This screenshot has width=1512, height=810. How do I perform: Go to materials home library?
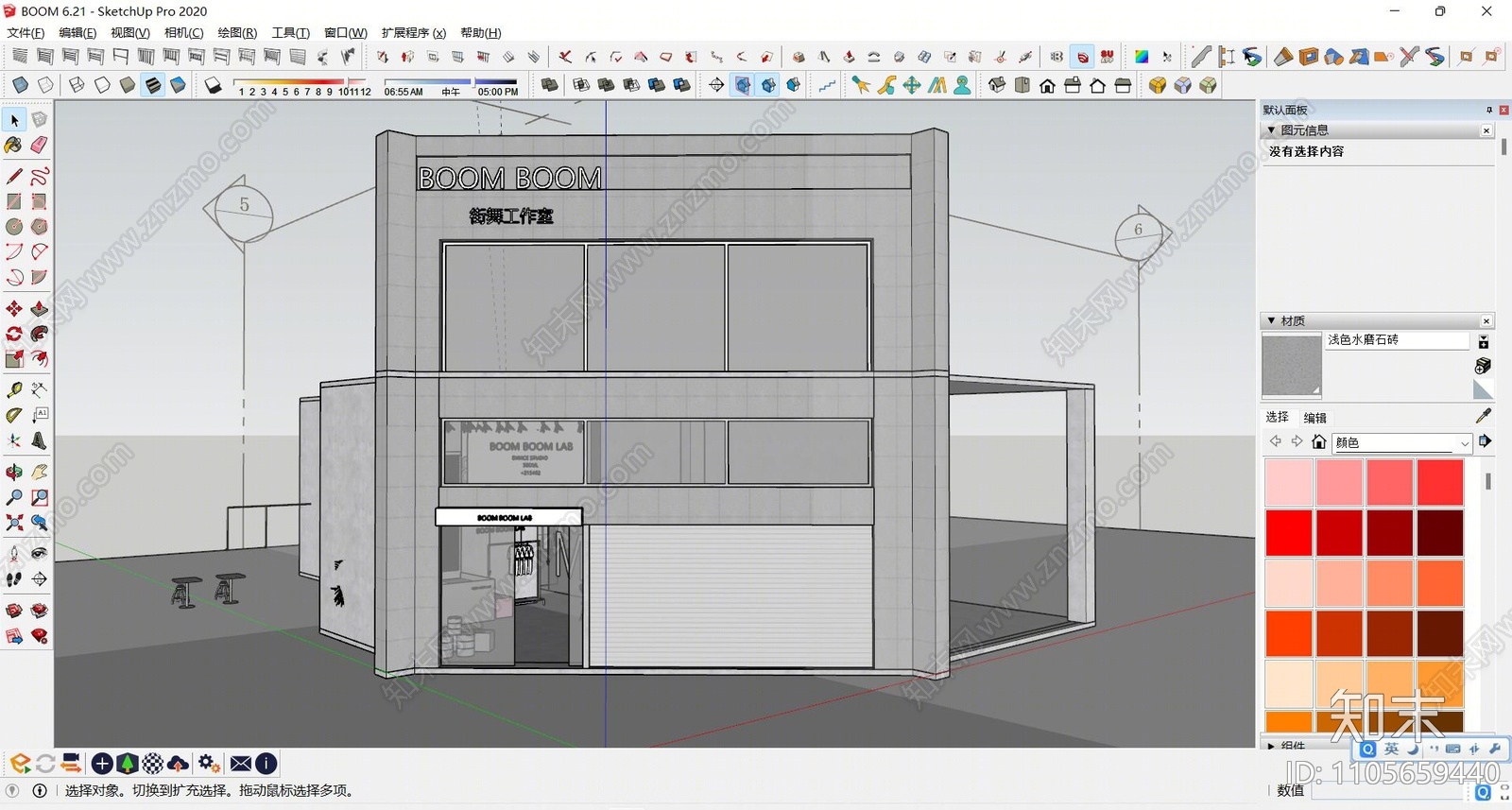(1319, 441)
